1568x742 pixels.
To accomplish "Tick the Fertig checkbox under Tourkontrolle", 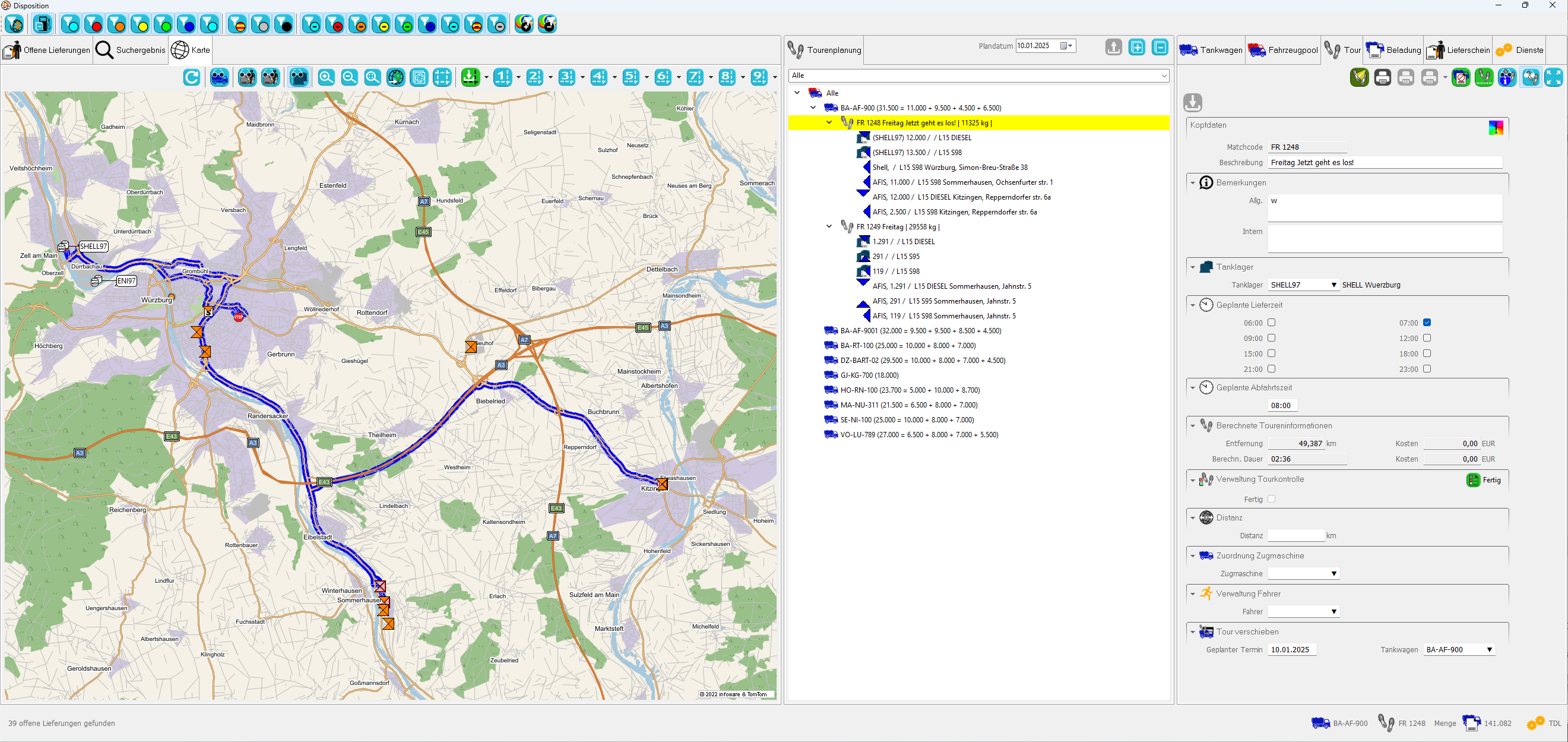I will [x=1271, y=499].
